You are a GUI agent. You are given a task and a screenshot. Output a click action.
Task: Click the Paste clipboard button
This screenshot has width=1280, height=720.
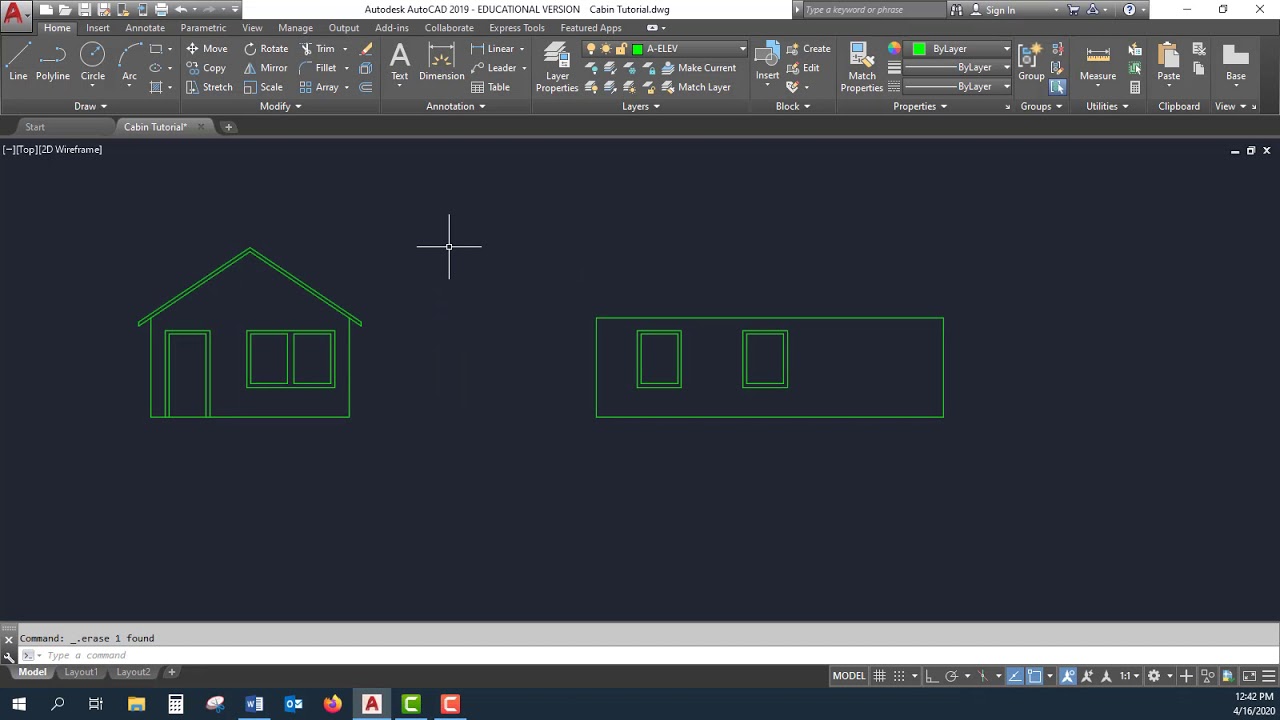click(x=1168, y=62)
